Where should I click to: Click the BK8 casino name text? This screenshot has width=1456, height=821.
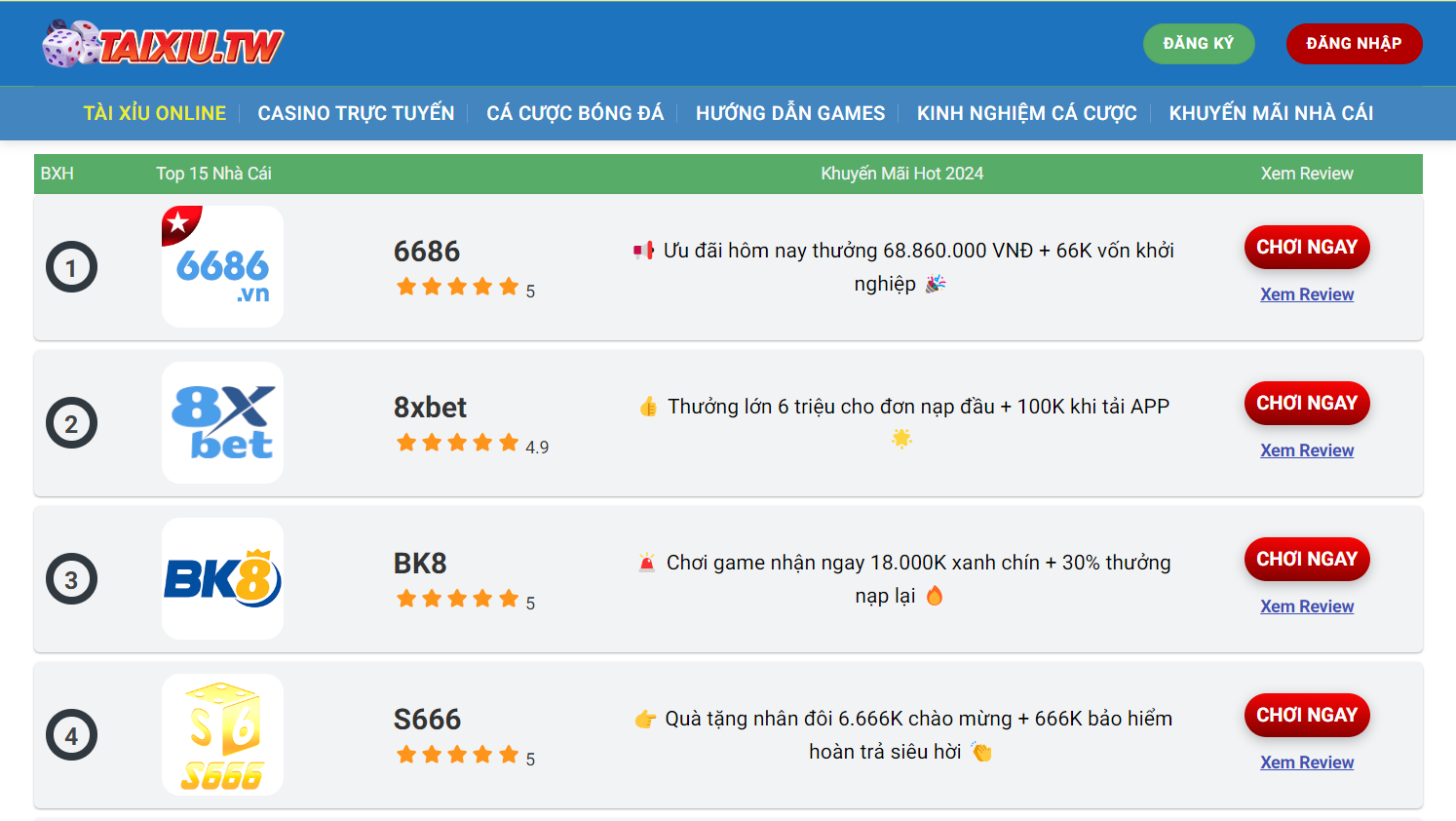click(420, 564)
